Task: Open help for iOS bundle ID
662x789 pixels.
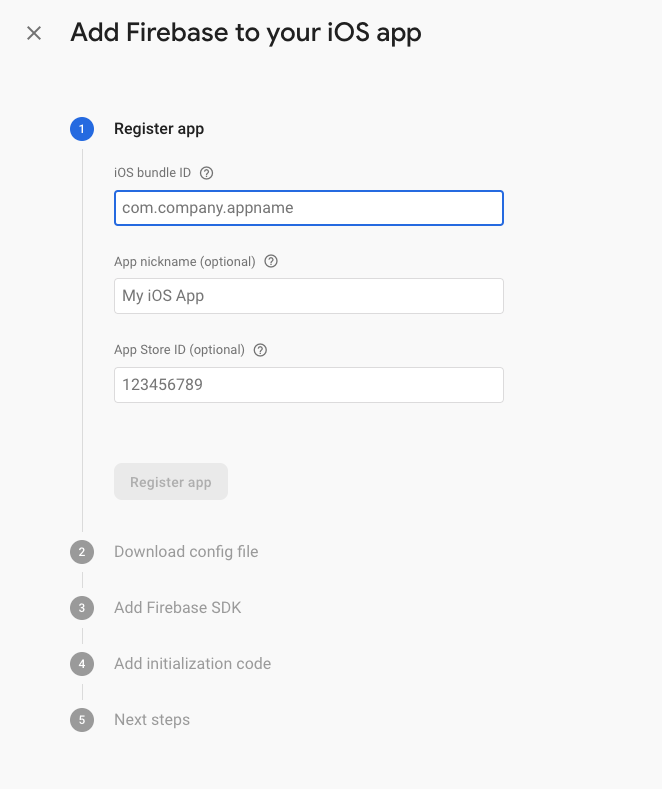Action: [207, 173]
